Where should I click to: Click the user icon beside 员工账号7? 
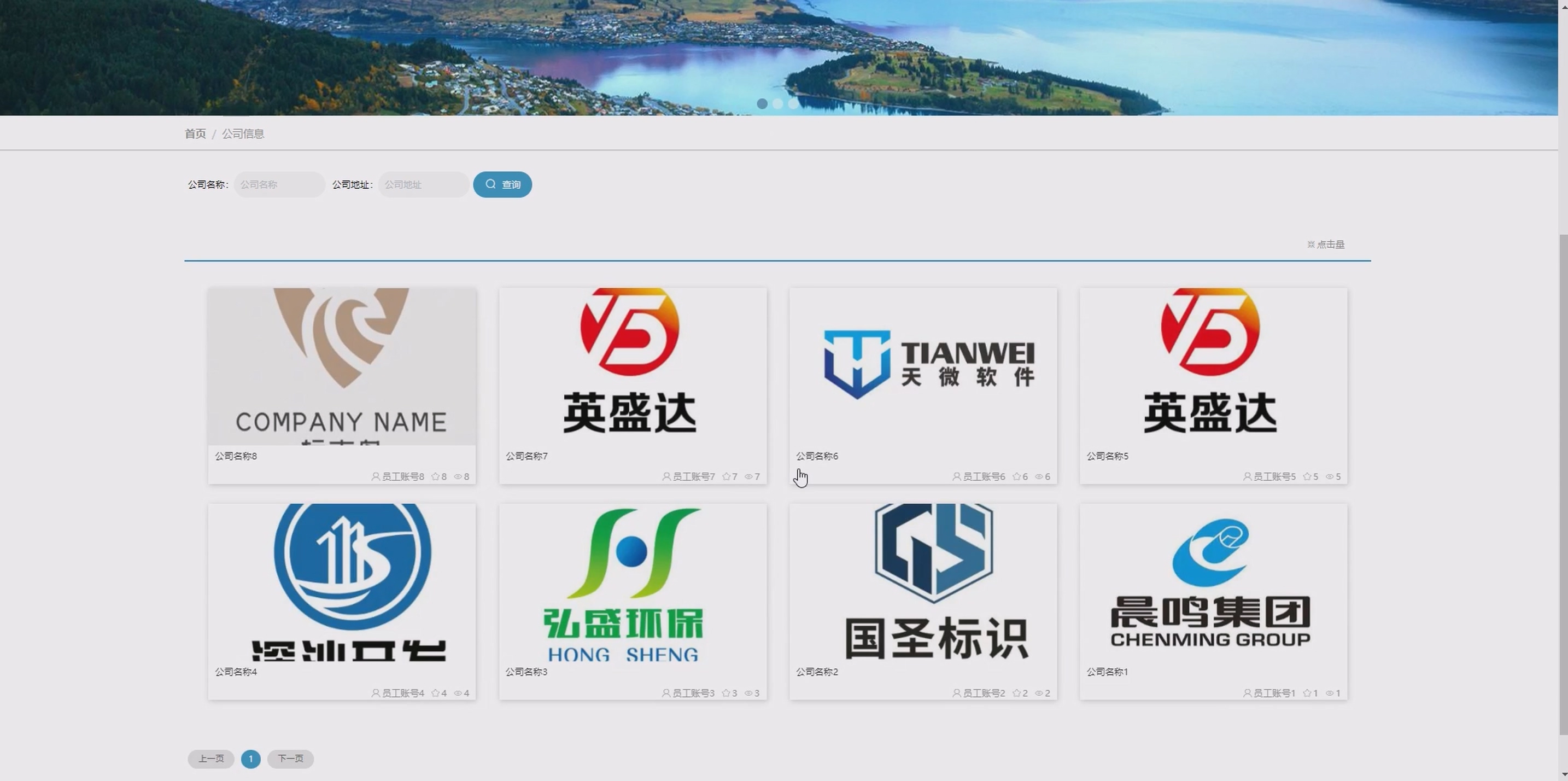[x=666, y=476]
